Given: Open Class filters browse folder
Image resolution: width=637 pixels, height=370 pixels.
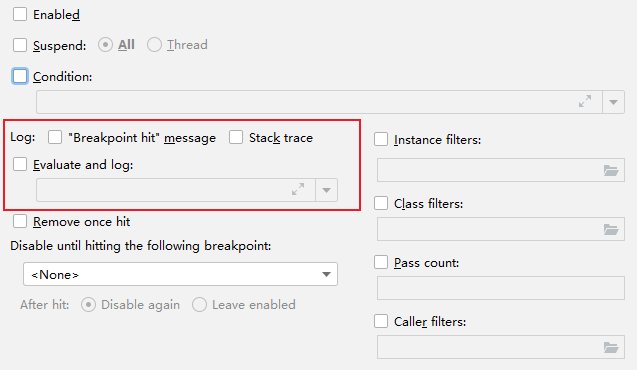Looking at the screenshot, I should point(611,229).
